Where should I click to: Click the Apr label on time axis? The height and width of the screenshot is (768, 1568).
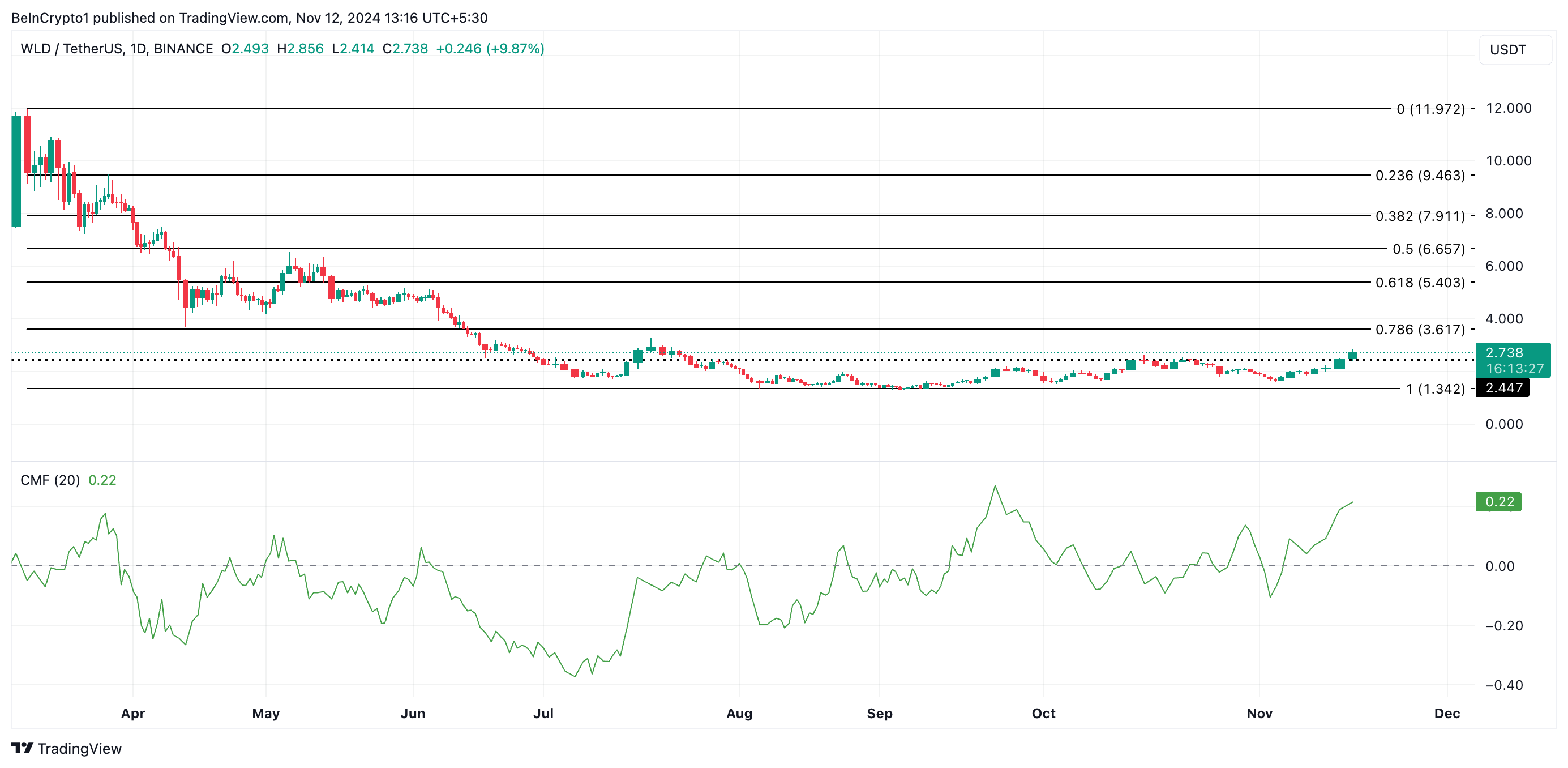(x=132, y=713)
